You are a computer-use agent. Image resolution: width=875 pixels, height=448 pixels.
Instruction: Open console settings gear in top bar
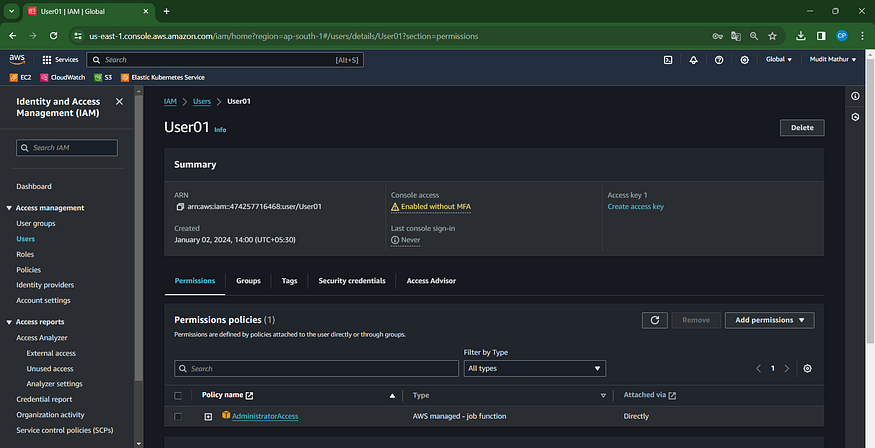pyautogui.click(x=744, y=60)
